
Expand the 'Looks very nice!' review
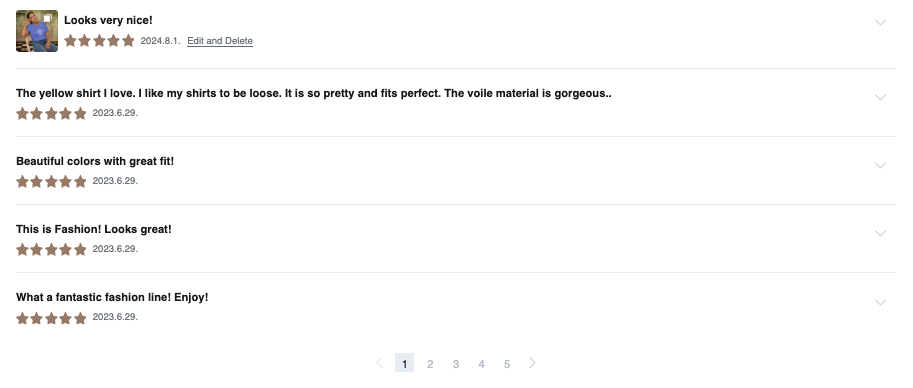[880, 22]
